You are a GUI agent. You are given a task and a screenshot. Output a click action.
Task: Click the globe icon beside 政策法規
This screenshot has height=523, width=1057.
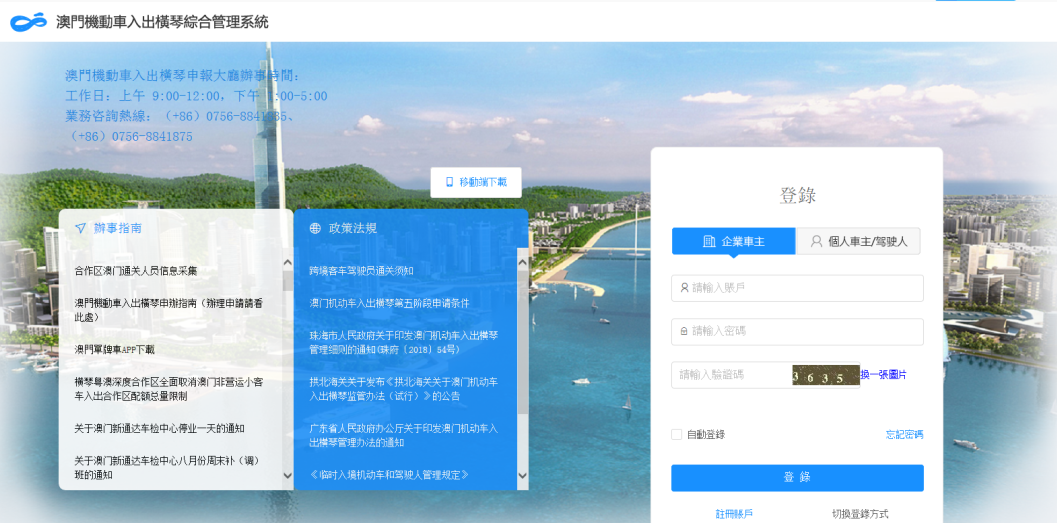(x=315, y=228)
